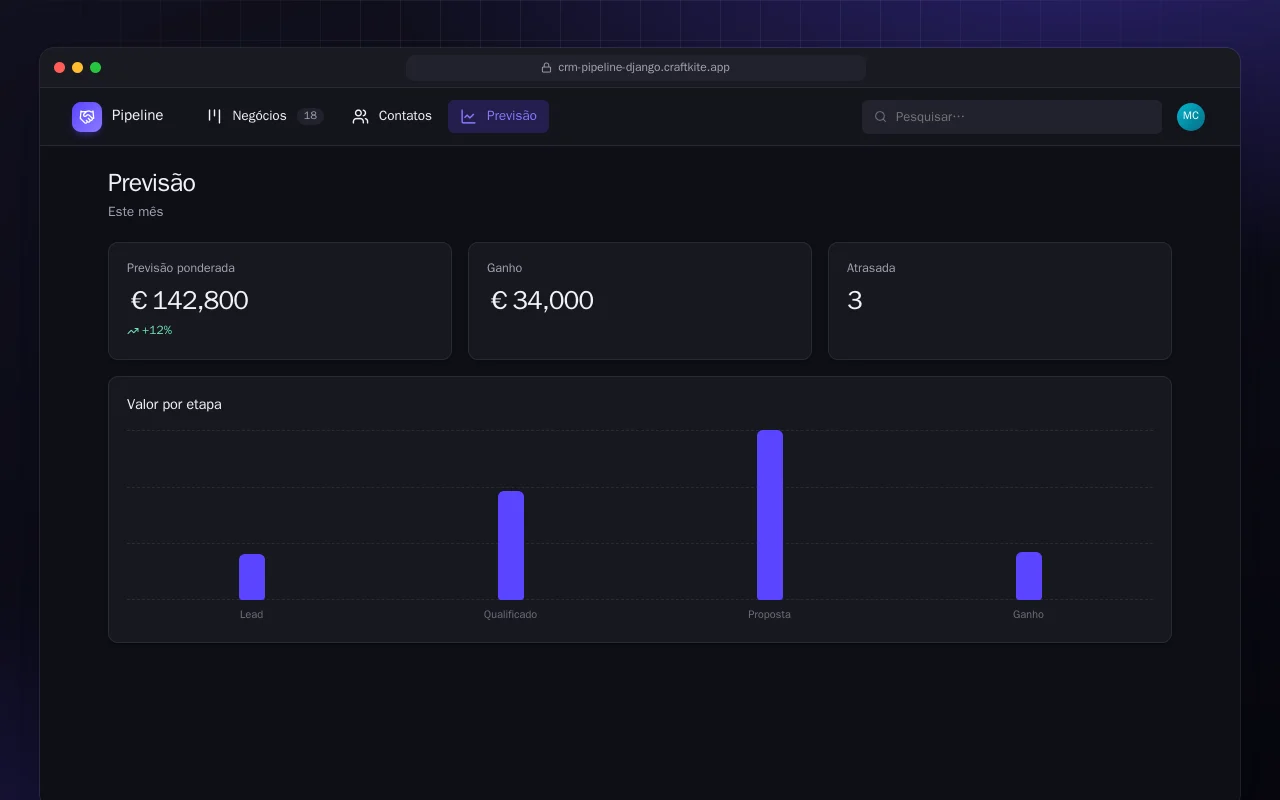Click the Negócios kanban columns icon
Viewport: 1280px width, 800px height.
(214, 116)
